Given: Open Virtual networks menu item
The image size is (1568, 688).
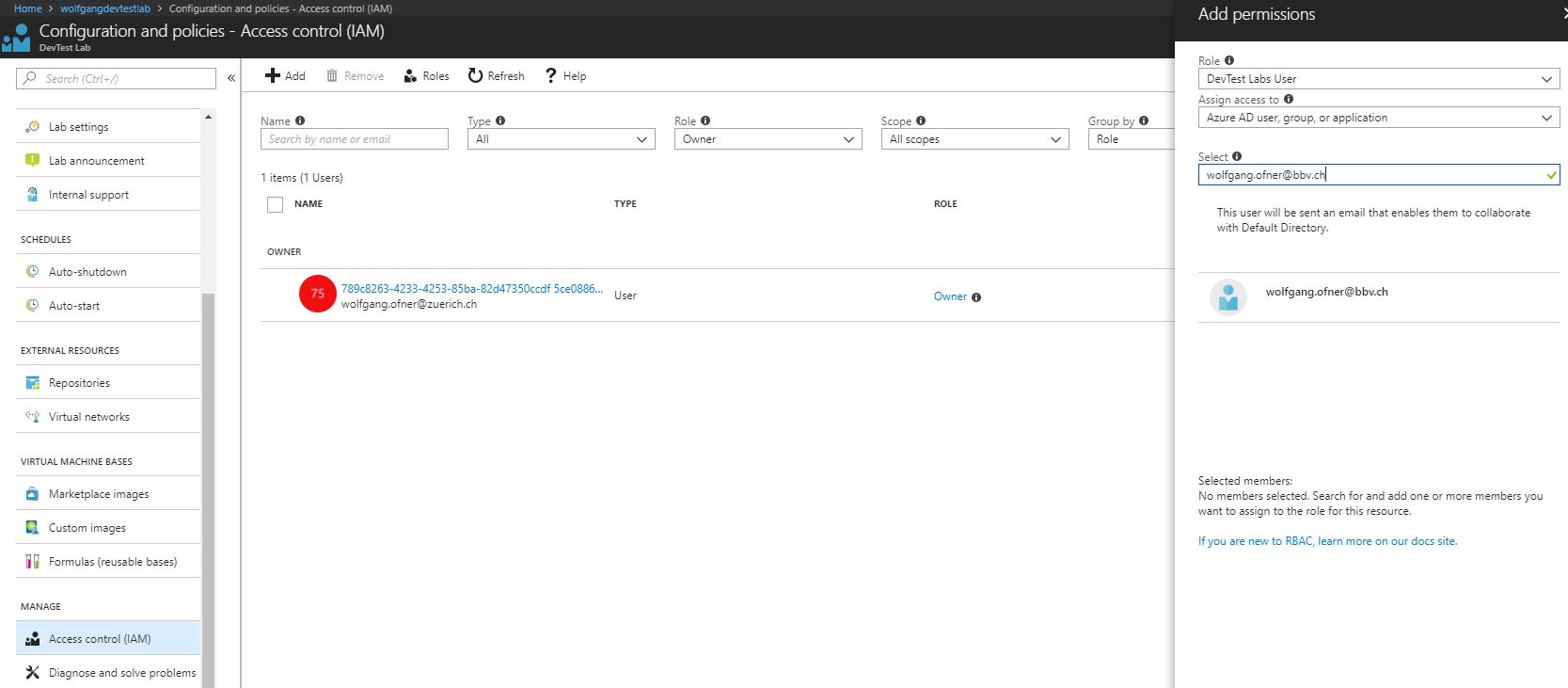Looking at the screenshot, I should (108, 416).
